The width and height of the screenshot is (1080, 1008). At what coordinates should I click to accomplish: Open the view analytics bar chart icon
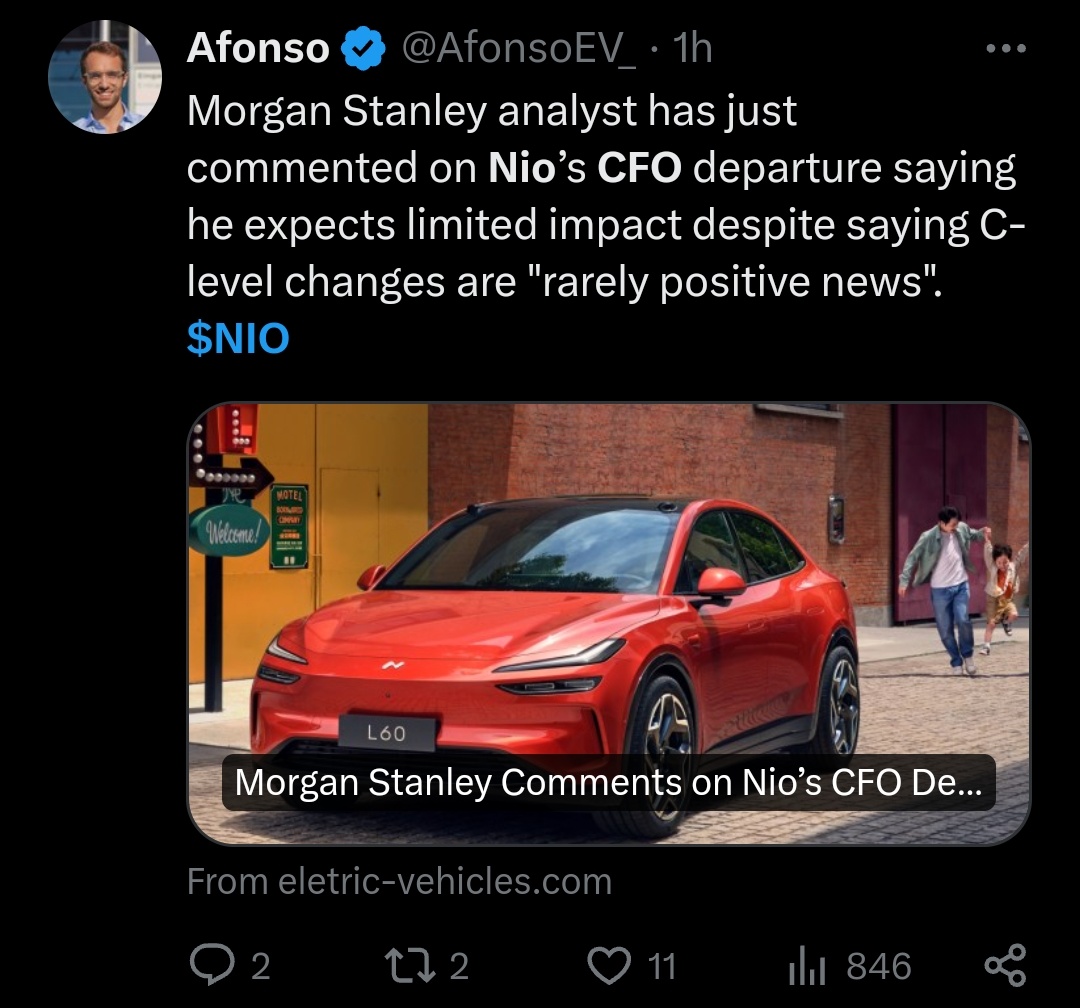[807, 966]
